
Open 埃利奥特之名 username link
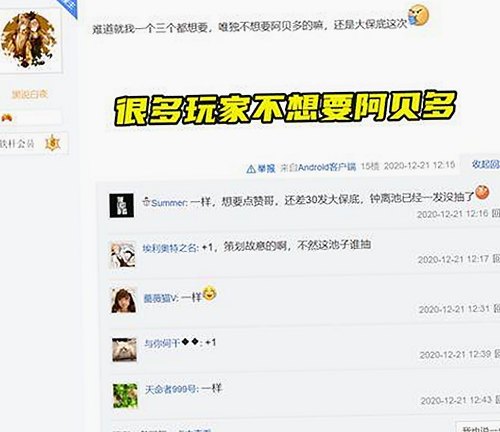tap(171, 248)
